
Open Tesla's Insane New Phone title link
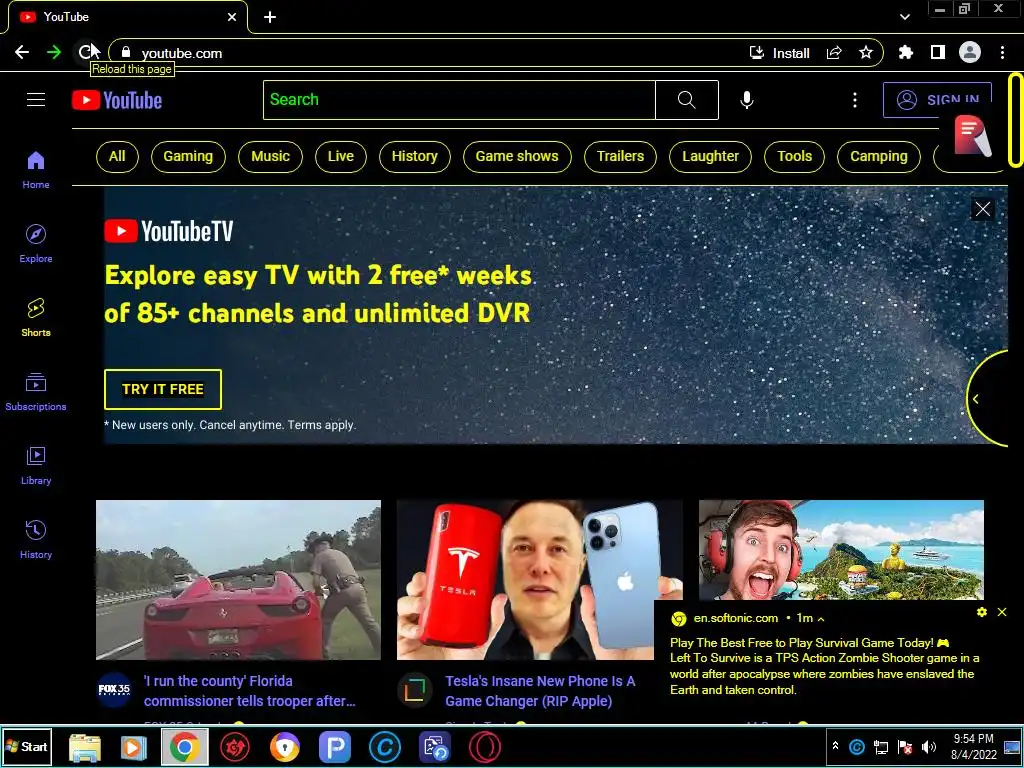[x=540, y=691]
